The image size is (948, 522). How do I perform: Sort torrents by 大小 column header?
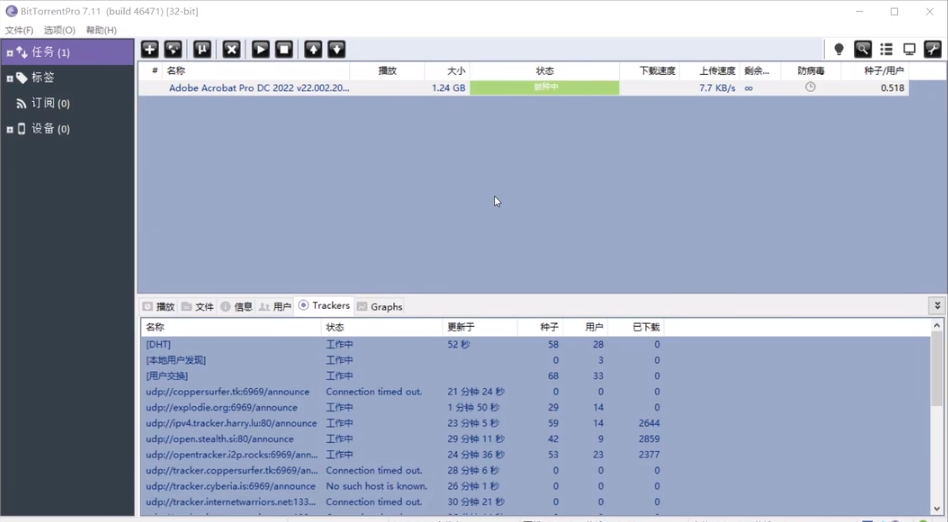pos(447,71)
